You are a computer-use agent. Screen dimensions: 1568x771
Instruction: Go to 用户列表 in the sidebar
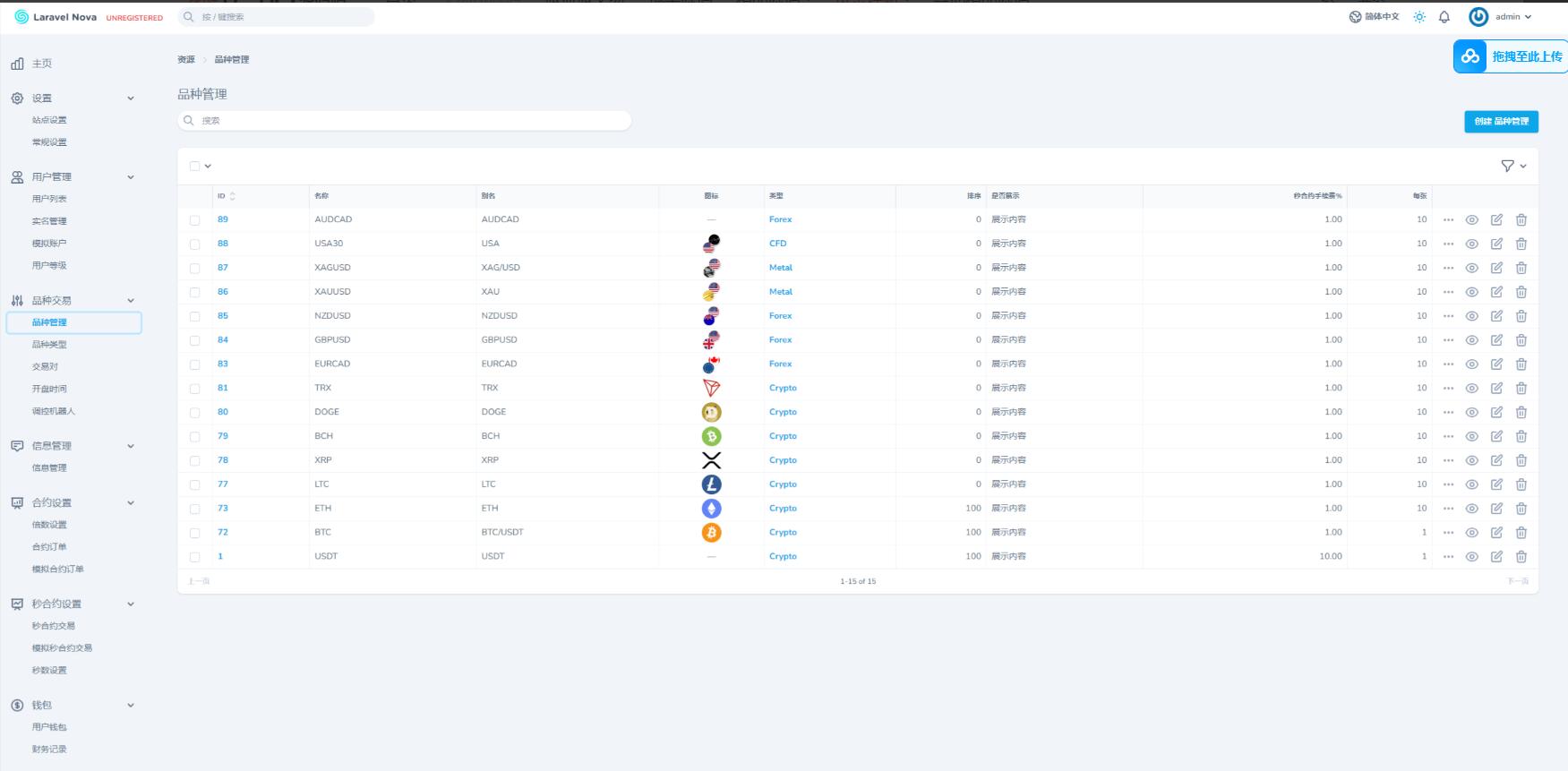[49, 199]
